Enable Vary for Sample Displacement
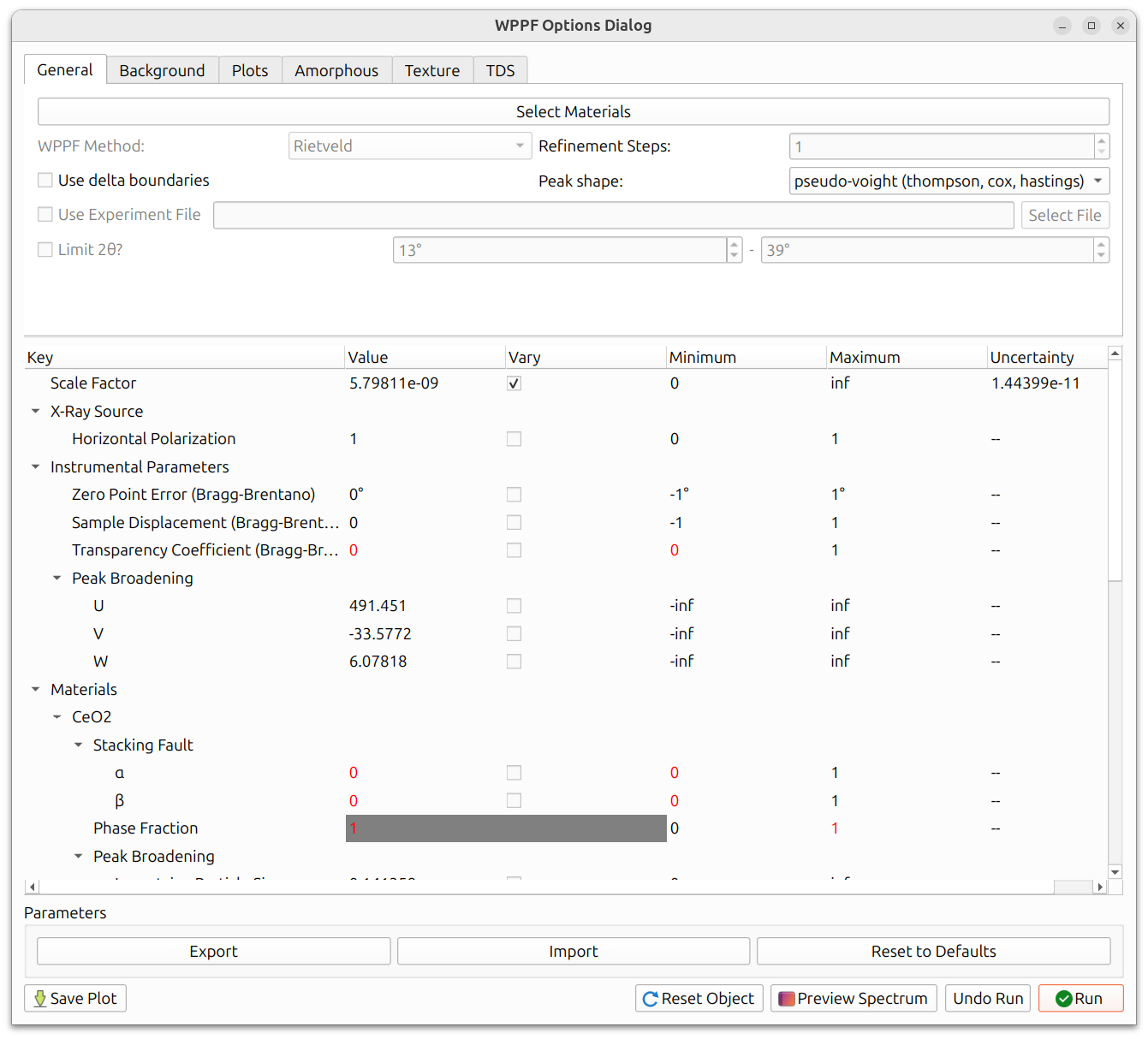This screenshot has height=1039, width=1148. 514,523
